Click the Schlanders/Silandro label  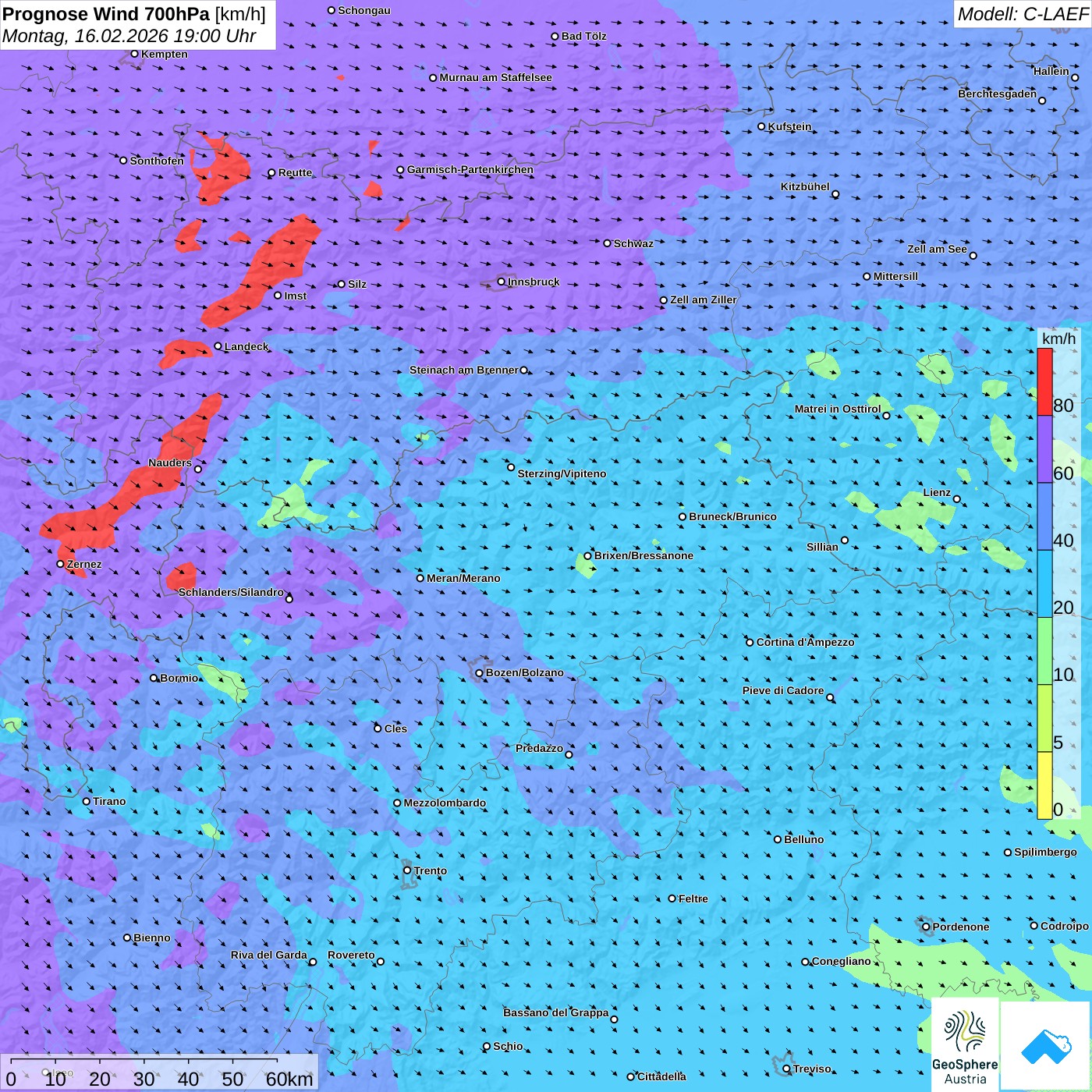click(x=231, y=592)
